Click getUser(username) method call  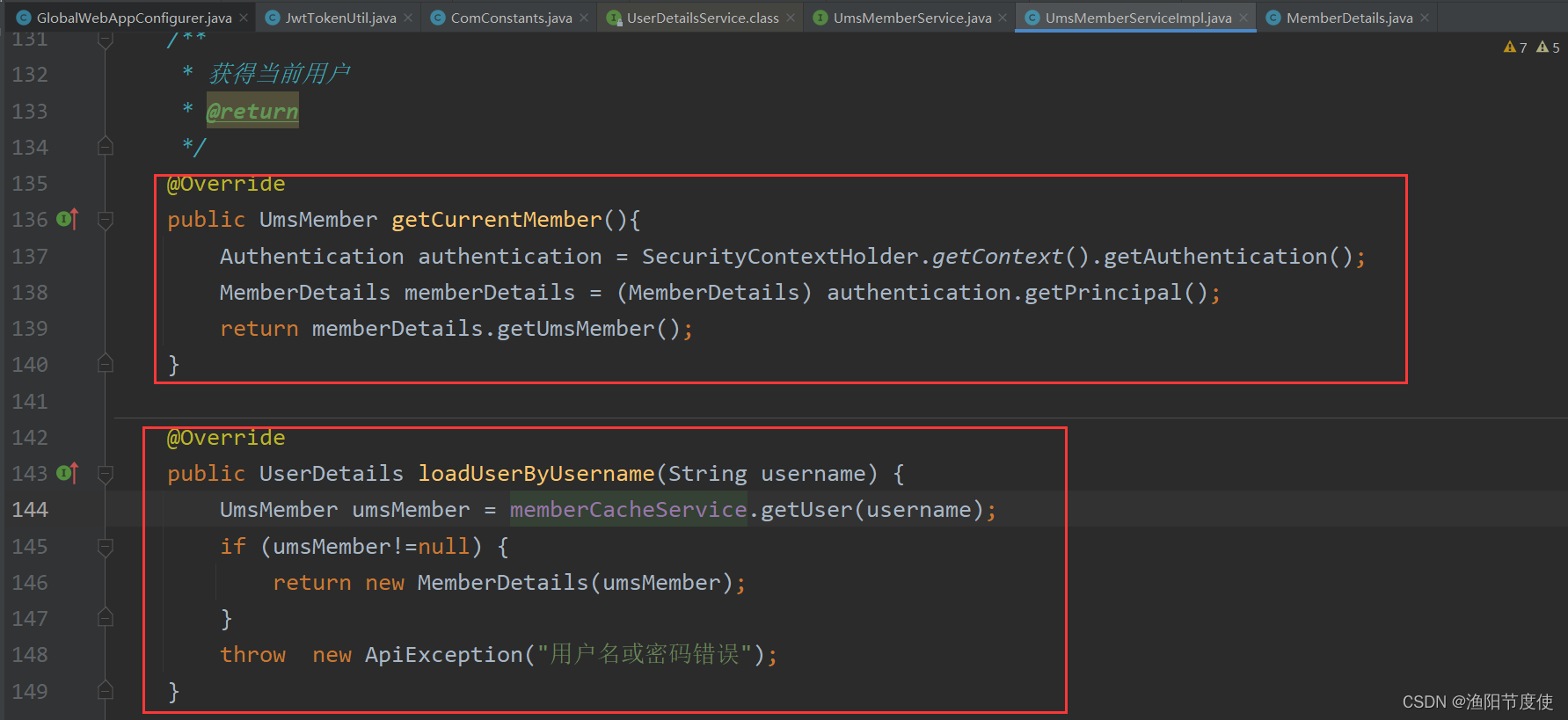click(872, 510)
